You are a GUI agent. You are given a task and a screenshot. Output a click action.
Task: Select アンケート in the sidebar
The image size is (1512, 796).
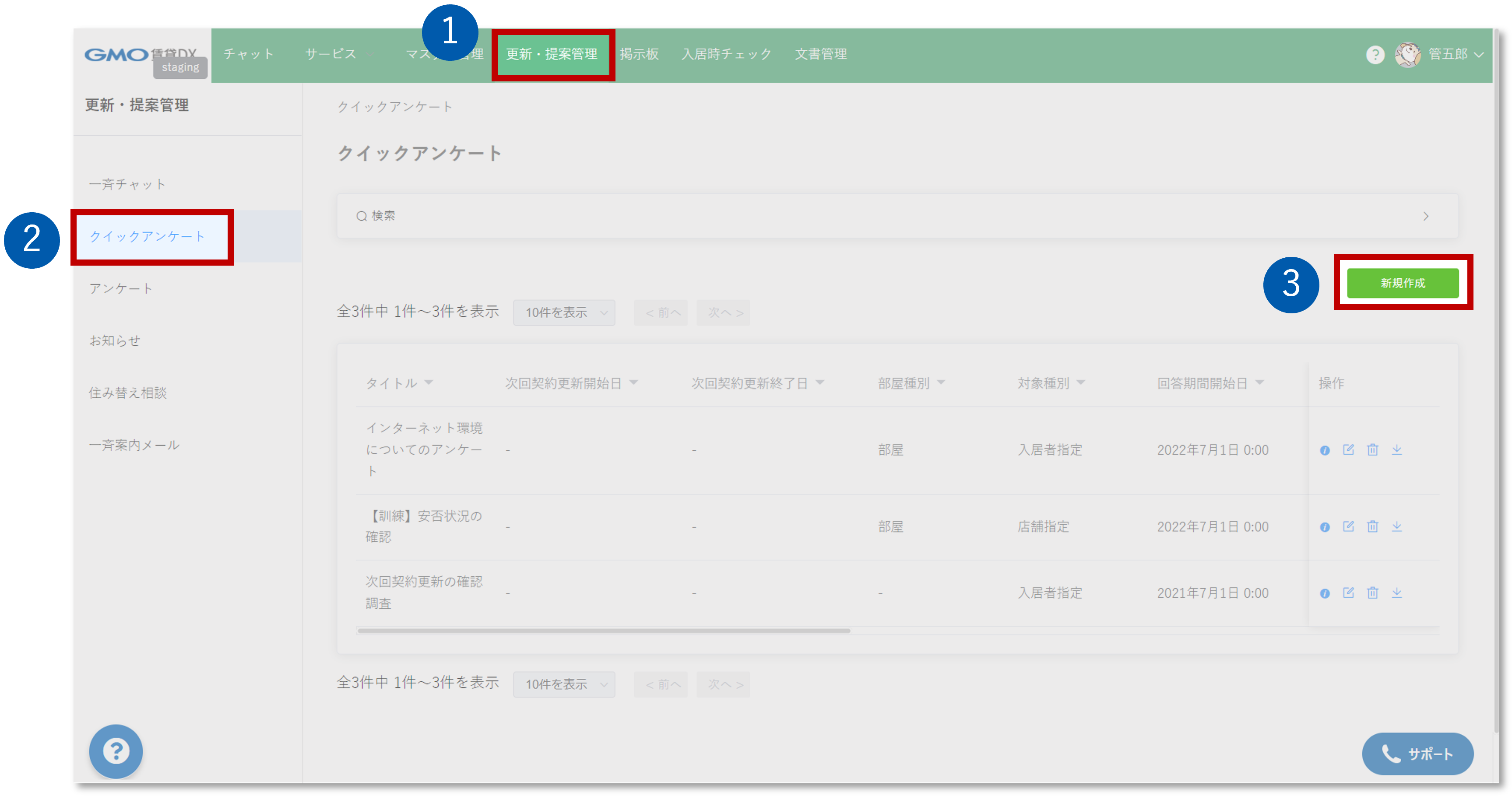120,288
